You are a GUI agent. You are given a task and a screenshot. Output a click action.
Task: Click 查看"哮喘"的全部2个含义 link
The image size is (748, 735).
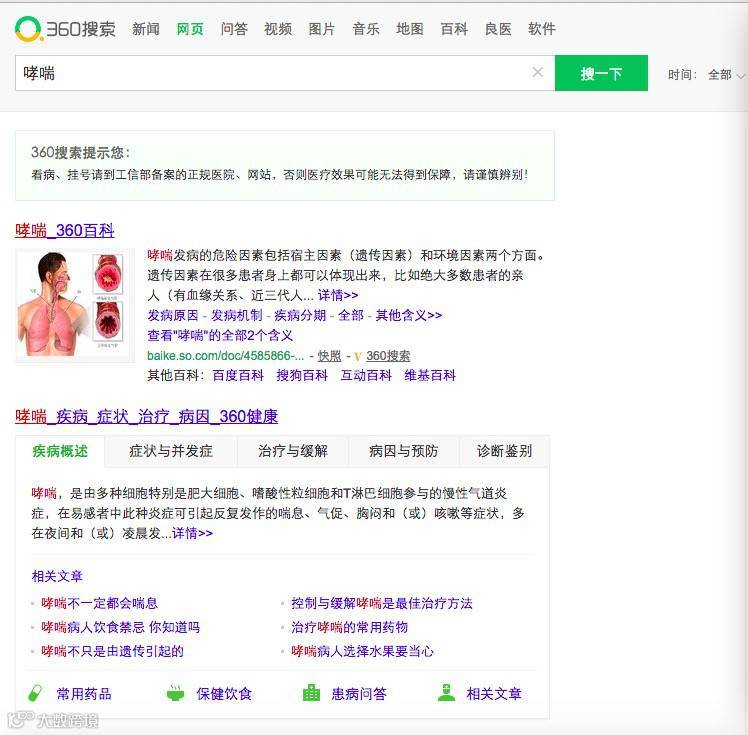tap(220, 335)
